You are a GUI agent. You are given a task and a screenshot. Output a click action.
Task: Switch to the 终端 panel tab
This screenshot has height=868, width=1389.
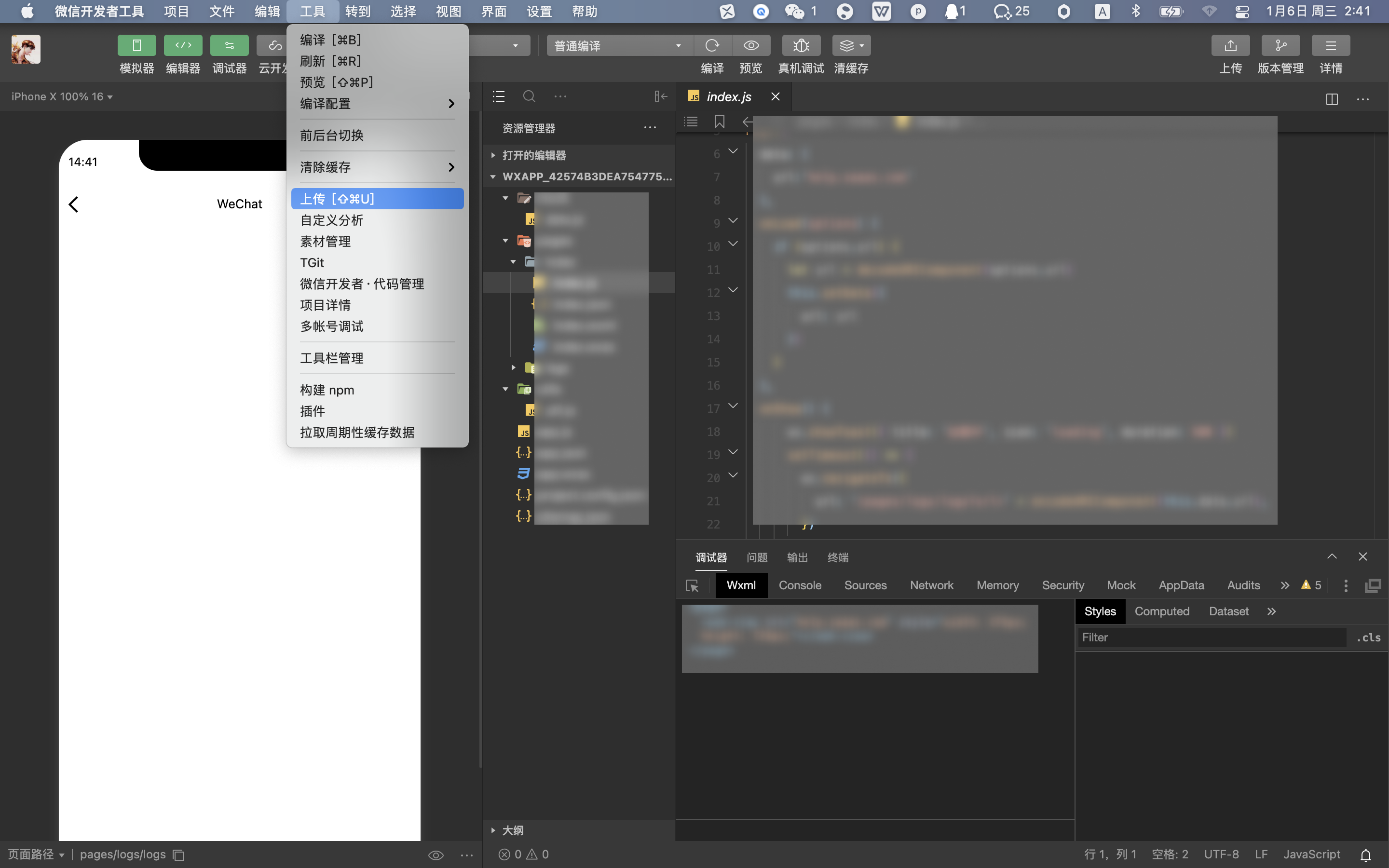pyautogui.click(x=838, y=557)
